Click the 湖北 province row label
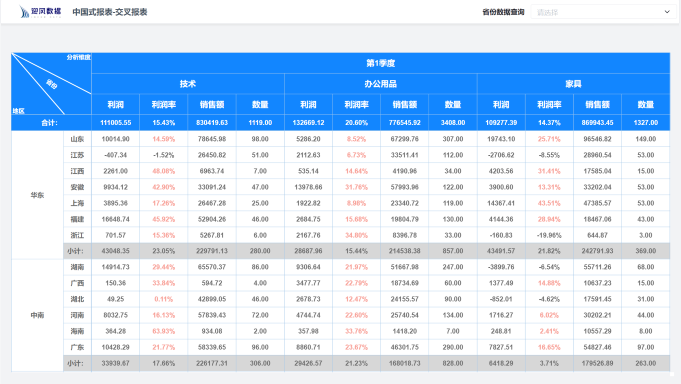This screenshot has height=384, width=681. (77, 299)
